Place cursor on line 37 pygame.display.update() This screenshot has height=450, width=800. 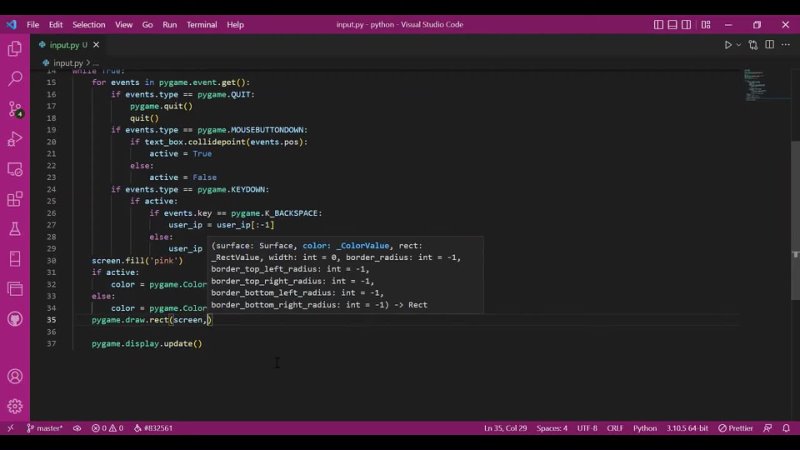click(x=147, y=343)
